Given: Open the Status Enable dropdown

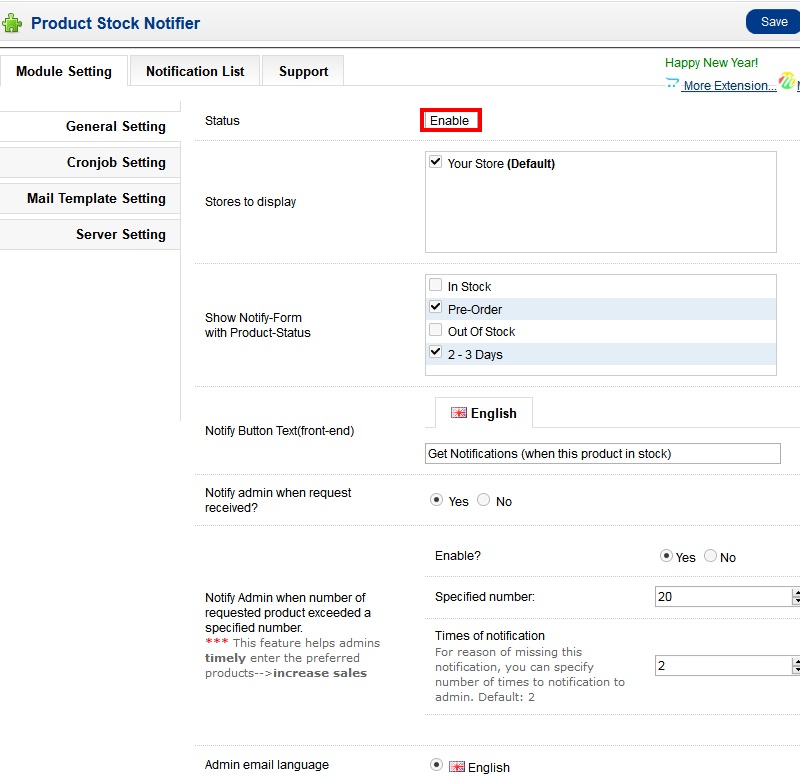Looking at the screenshot, I should 450,121.
